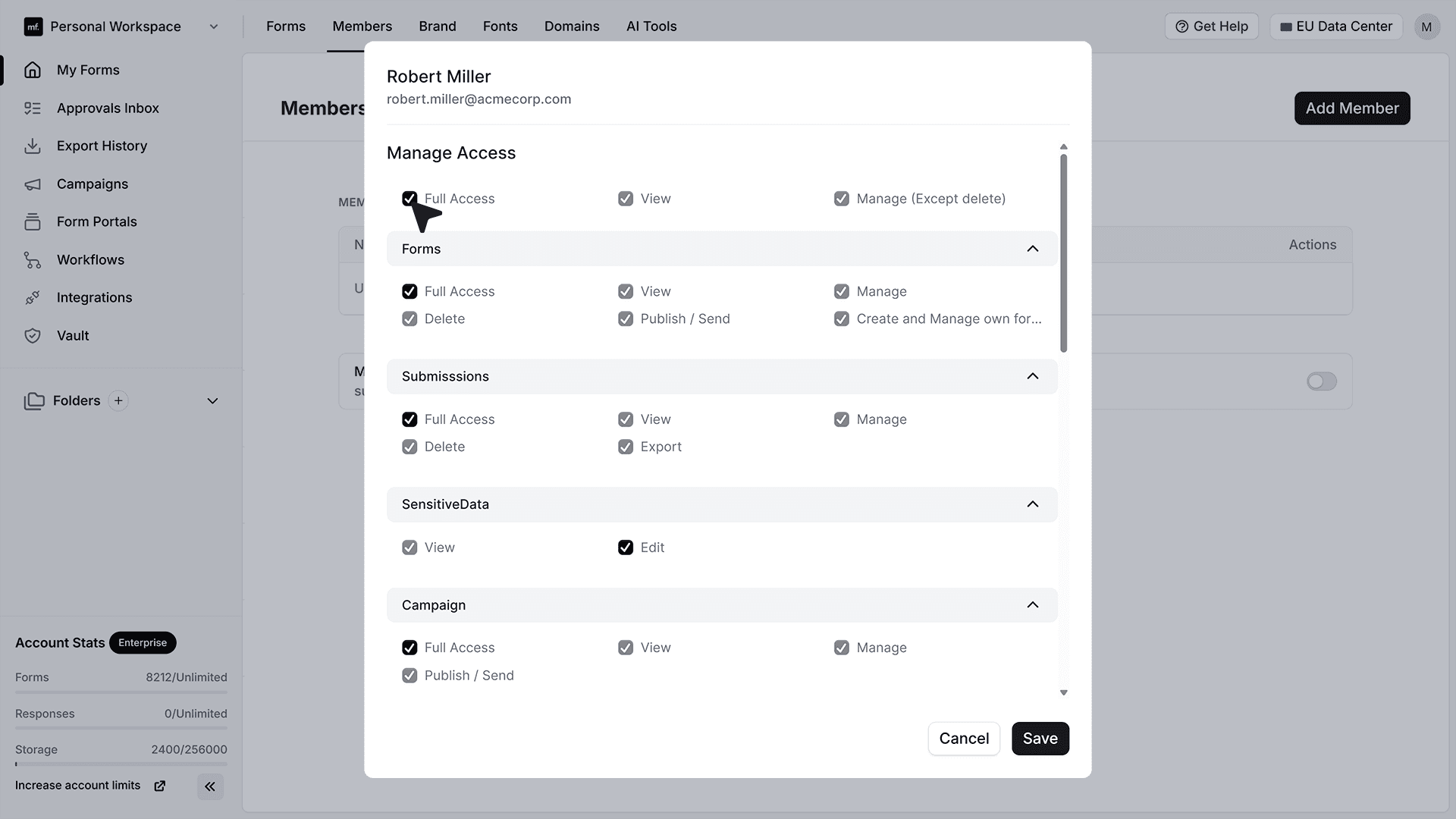Open My Forms home icon

[x=33, y=70]
